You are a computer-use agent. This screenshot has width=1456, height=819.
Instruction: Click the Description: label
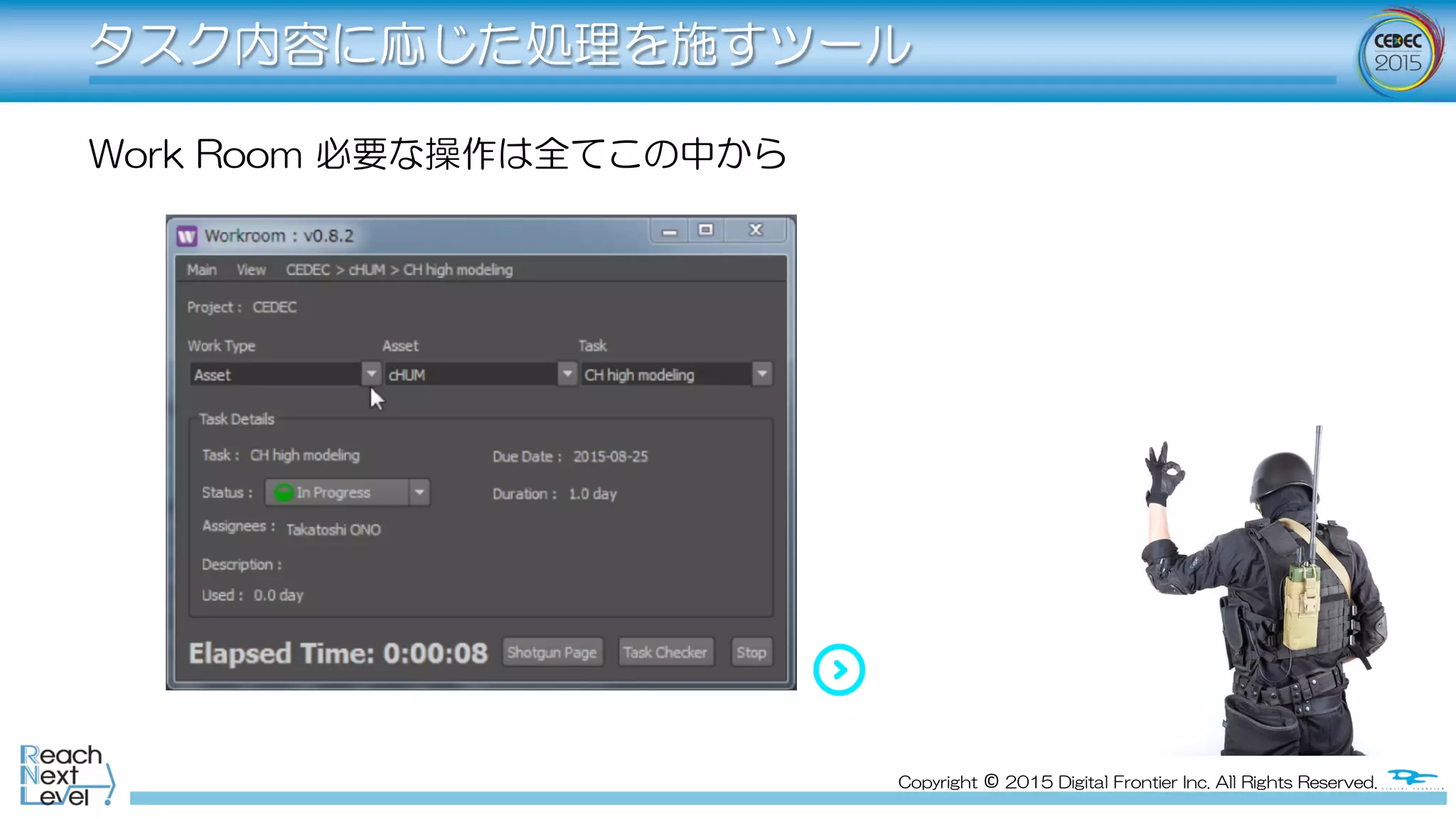pos(242,564)
